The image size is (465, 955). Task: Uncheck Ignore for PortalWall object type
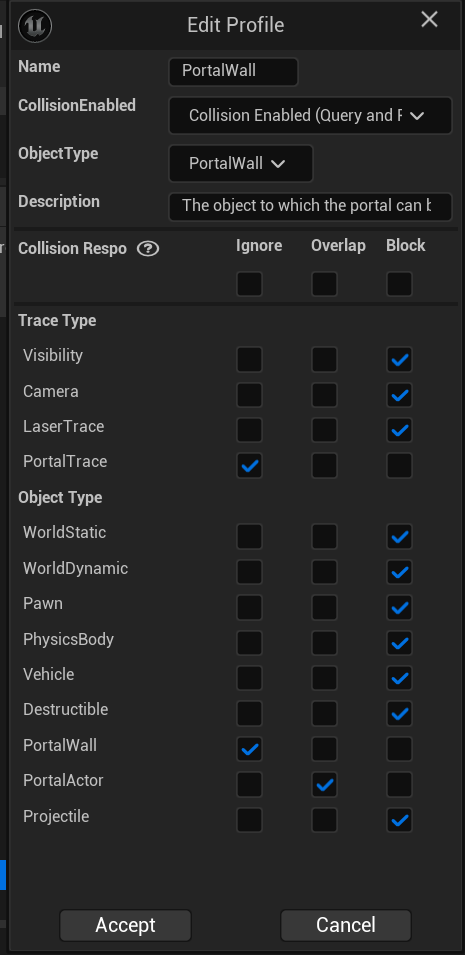(x=249, y=749)
